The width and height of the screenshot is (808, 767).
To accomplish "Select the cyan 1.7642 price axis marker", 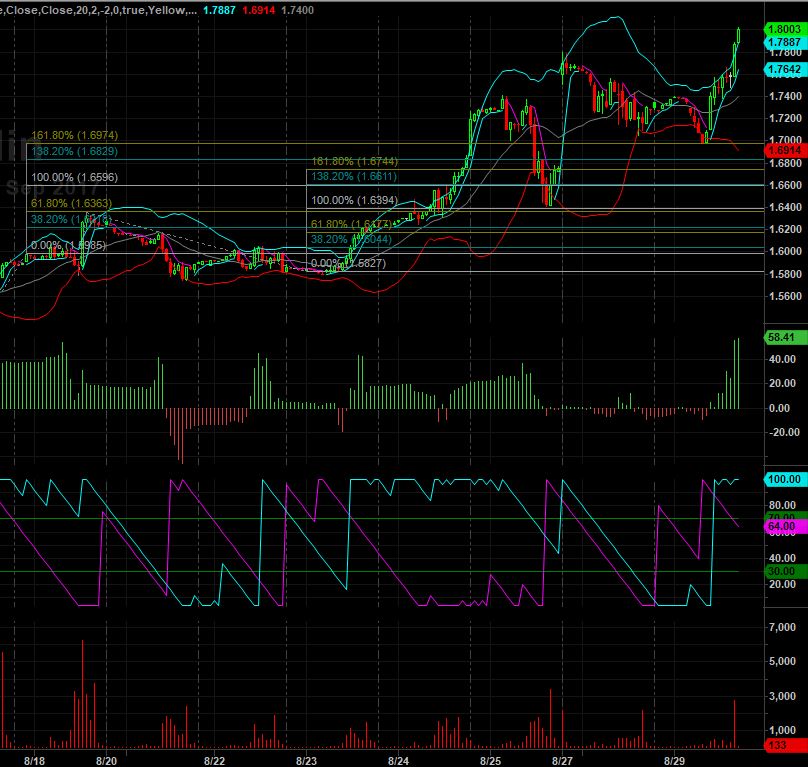I will click(x=783, y=69).
